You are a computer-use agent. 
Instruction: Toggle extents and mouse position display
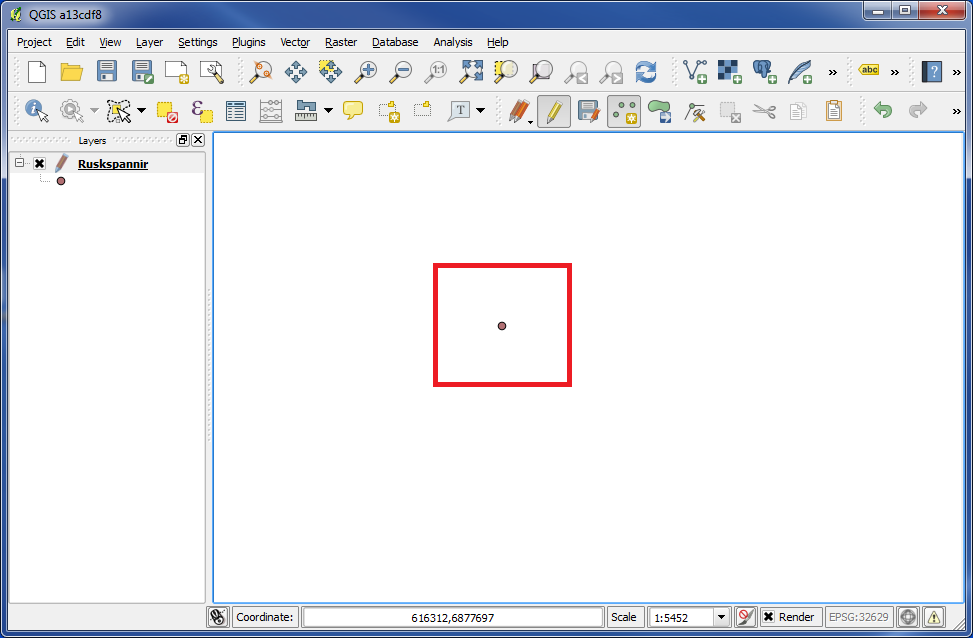[217, 617]
